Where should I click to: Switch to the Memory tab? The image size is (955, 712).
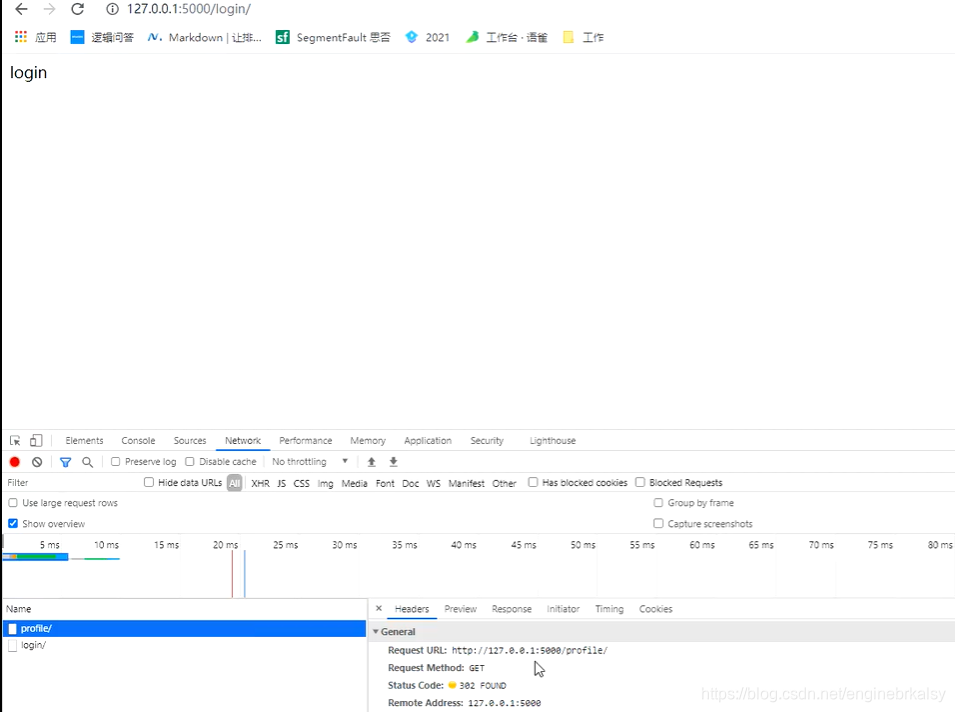pyautogui.click(x=368, y=440)
